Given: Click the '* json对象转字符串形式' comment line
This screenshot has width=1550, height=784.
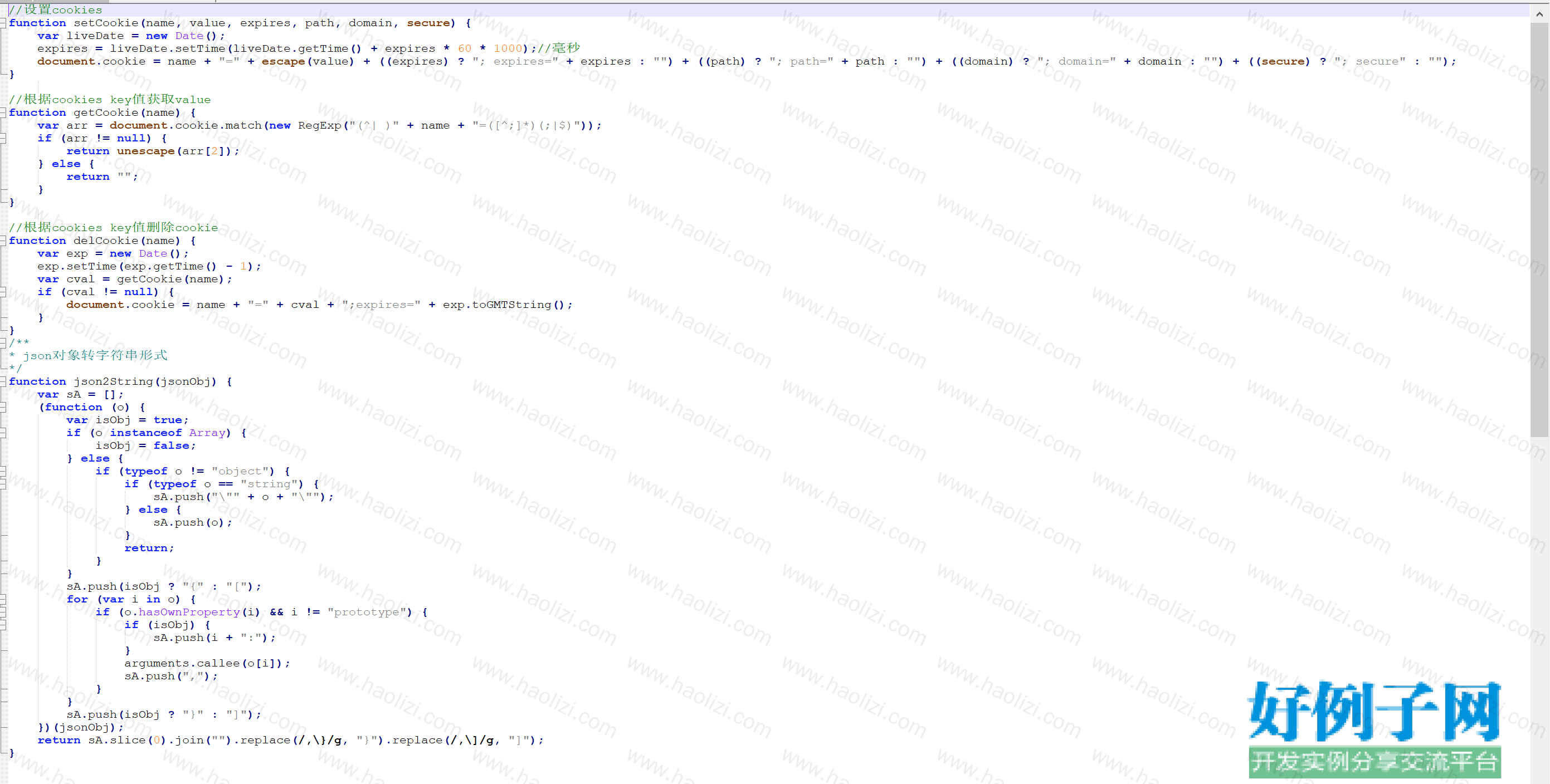Looking at the screenshot, I should coord(89,355).
